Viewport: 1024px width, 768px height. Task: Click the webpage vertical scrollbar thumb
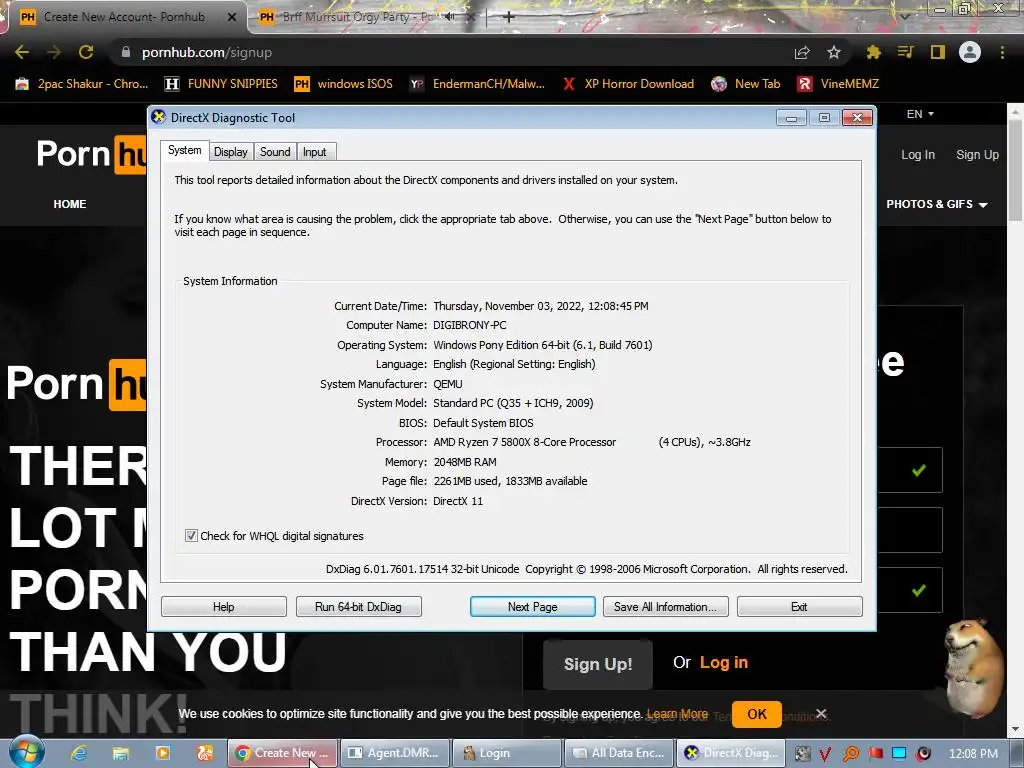click(1015, 170)
